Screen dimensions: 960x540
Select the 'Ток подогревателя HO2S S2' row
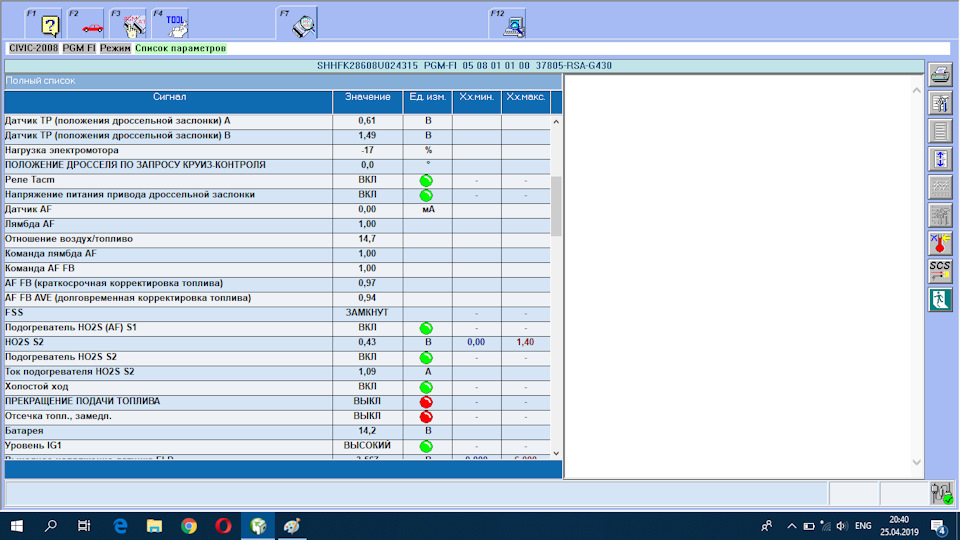tap(277, 372)
